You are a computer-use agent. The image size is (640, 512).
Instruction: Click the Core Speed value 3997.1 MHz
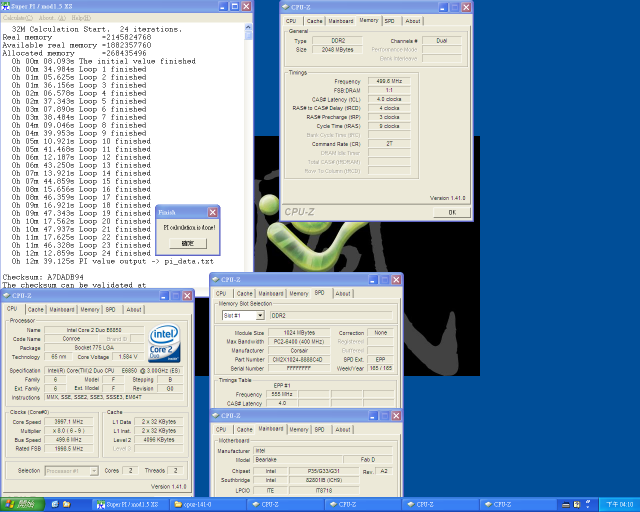[69, 422]
